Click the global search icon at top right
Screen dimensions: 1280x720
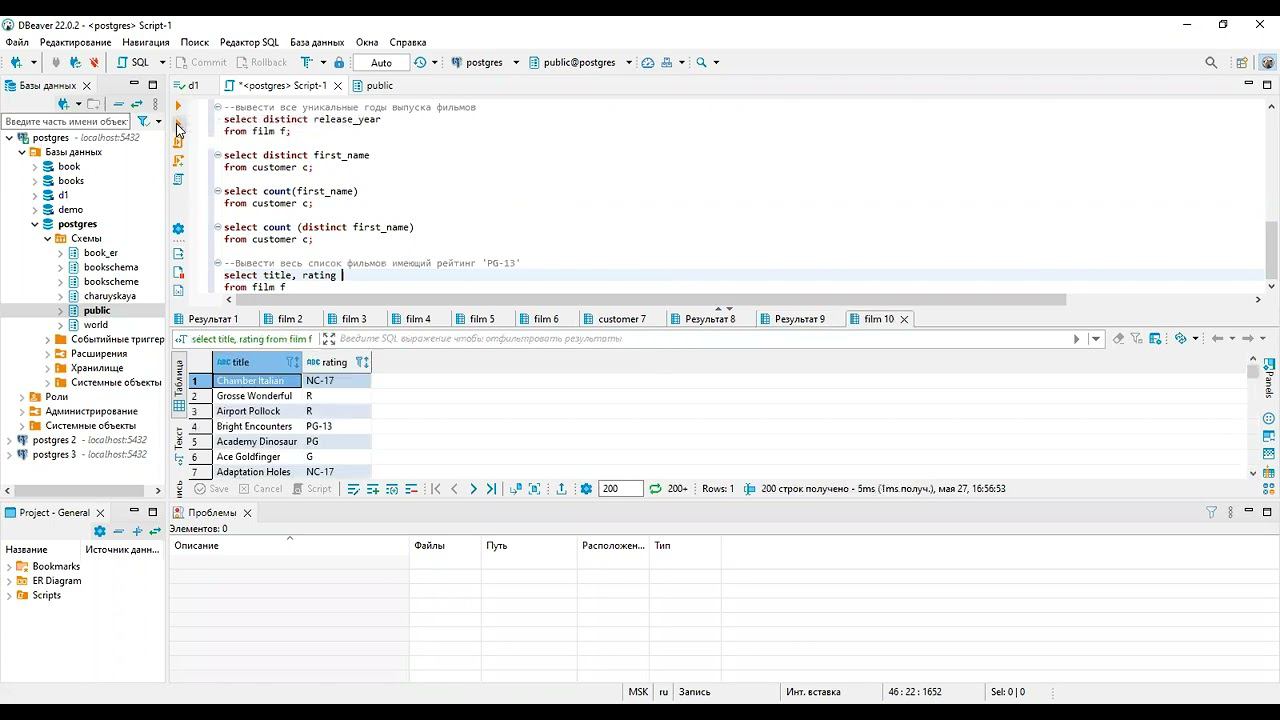point(1211,62)
